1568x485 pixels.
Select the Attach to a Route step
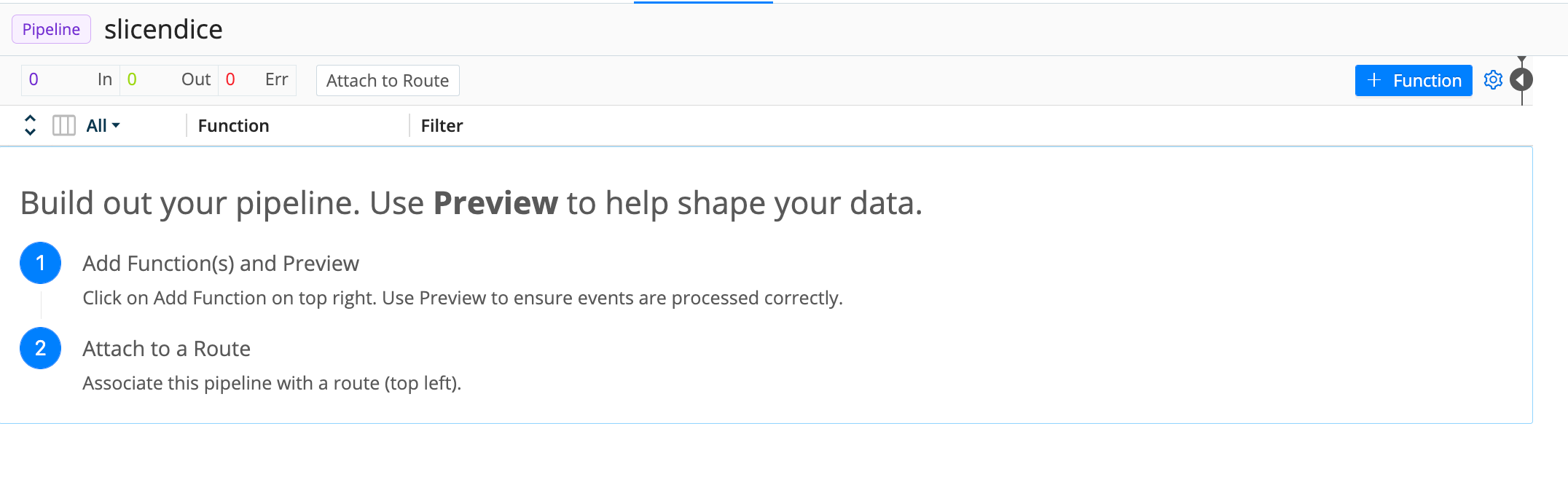coord(166,349)
